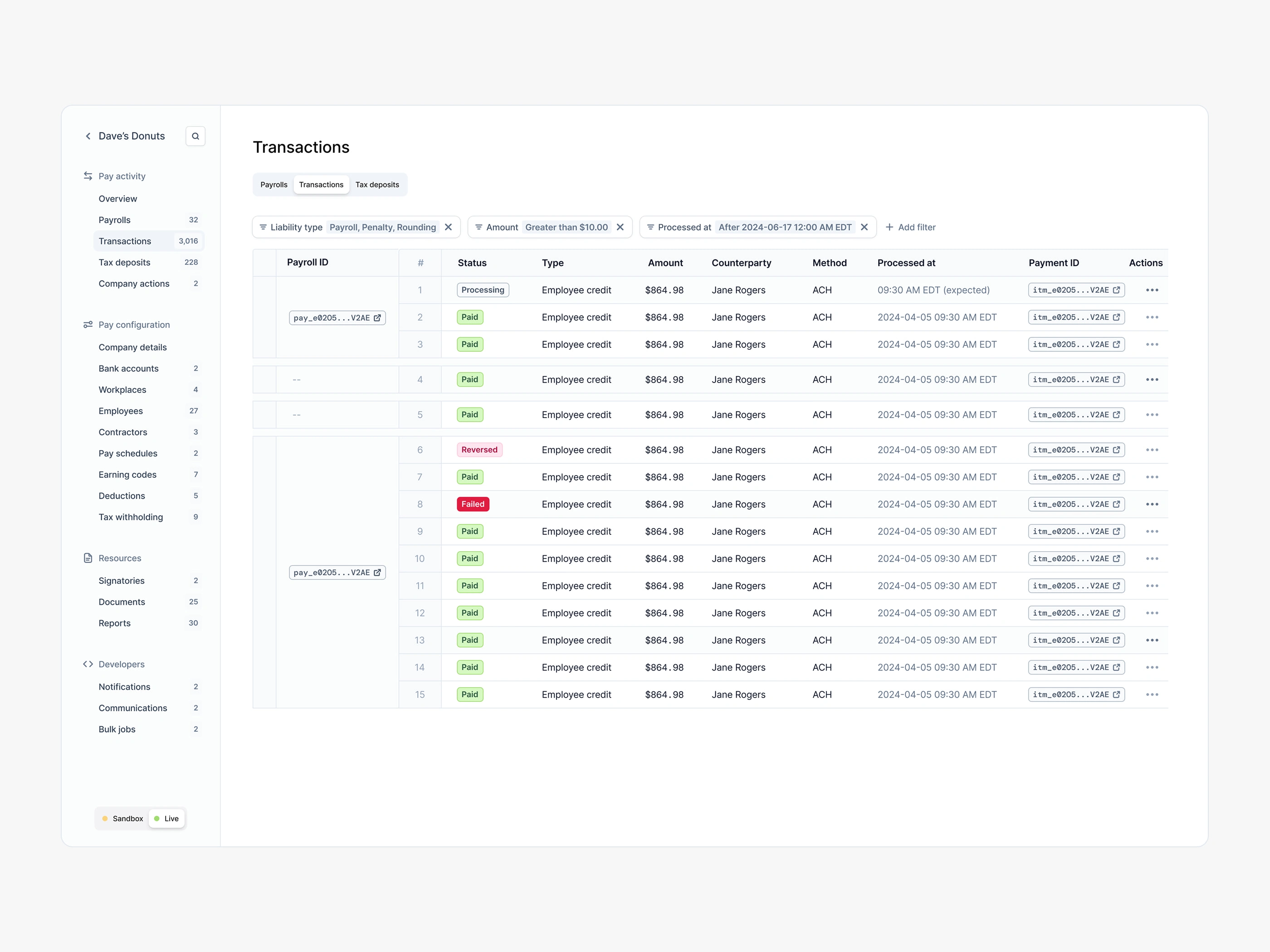
Task: Remove the Liability type filter
Action: (449, 227)
